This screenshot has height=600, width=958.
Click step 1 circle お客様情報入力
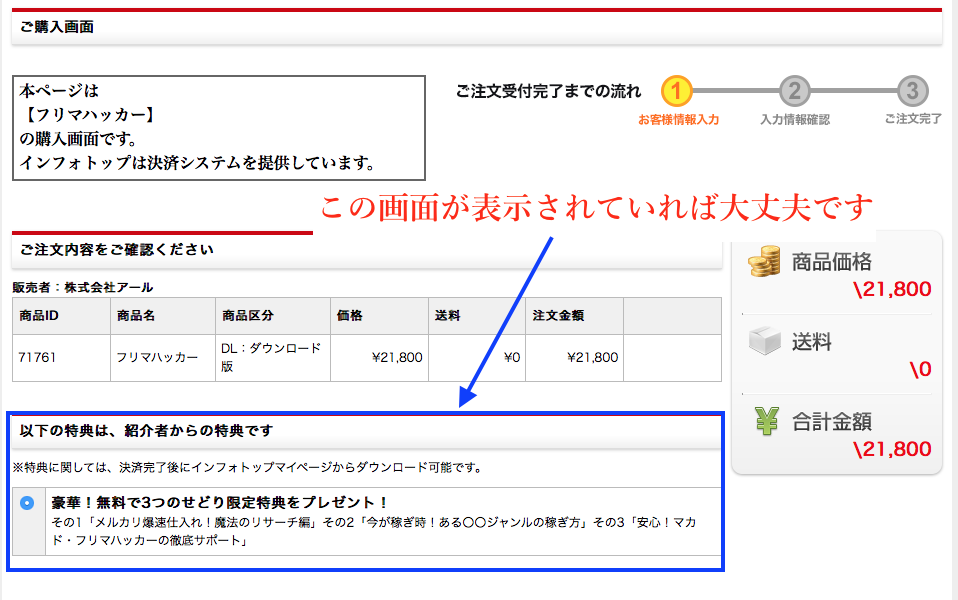676,91
